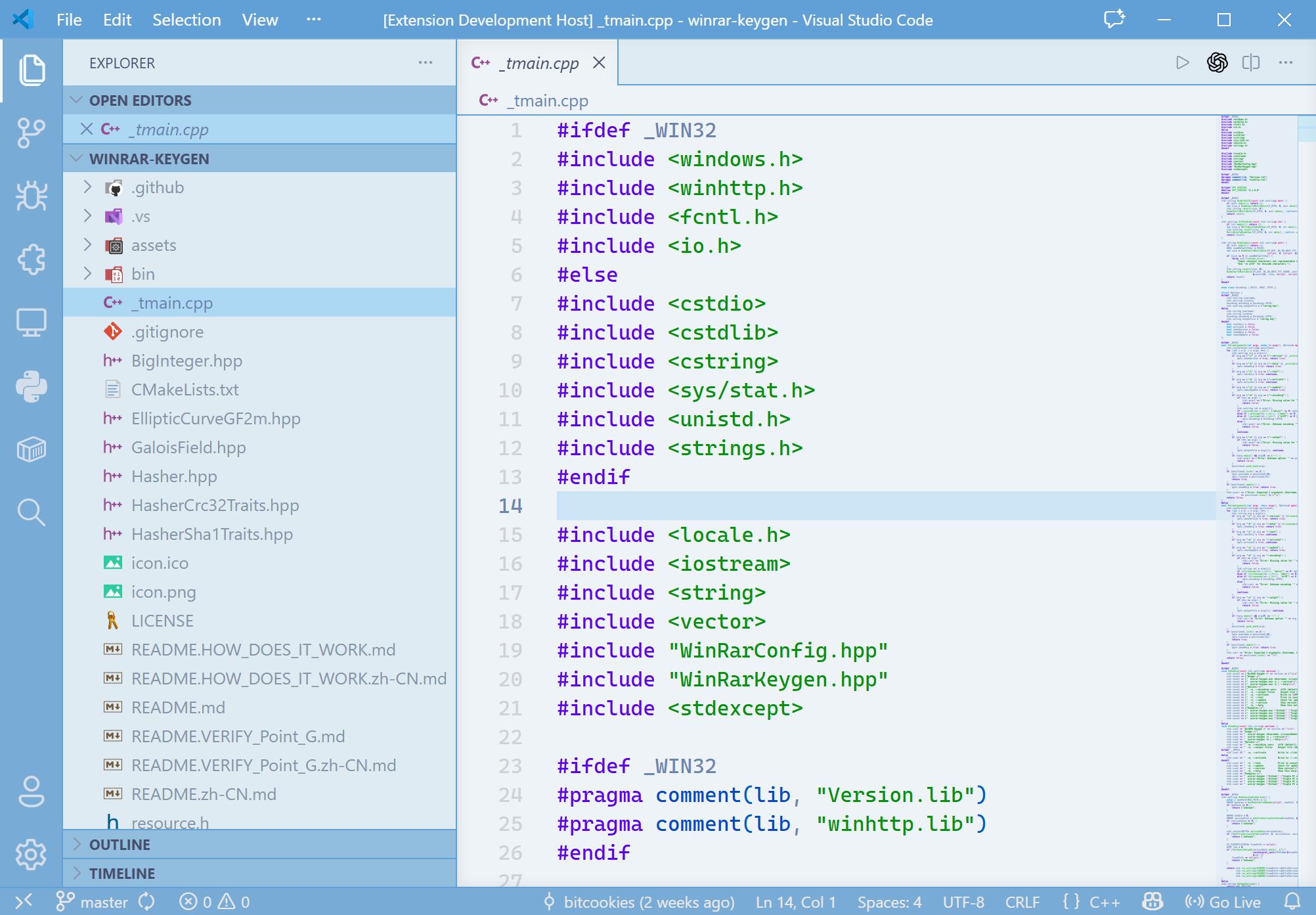This screenshot has height=915, width=1316.
Task: Open Source Control view
Action: (32, 133)
